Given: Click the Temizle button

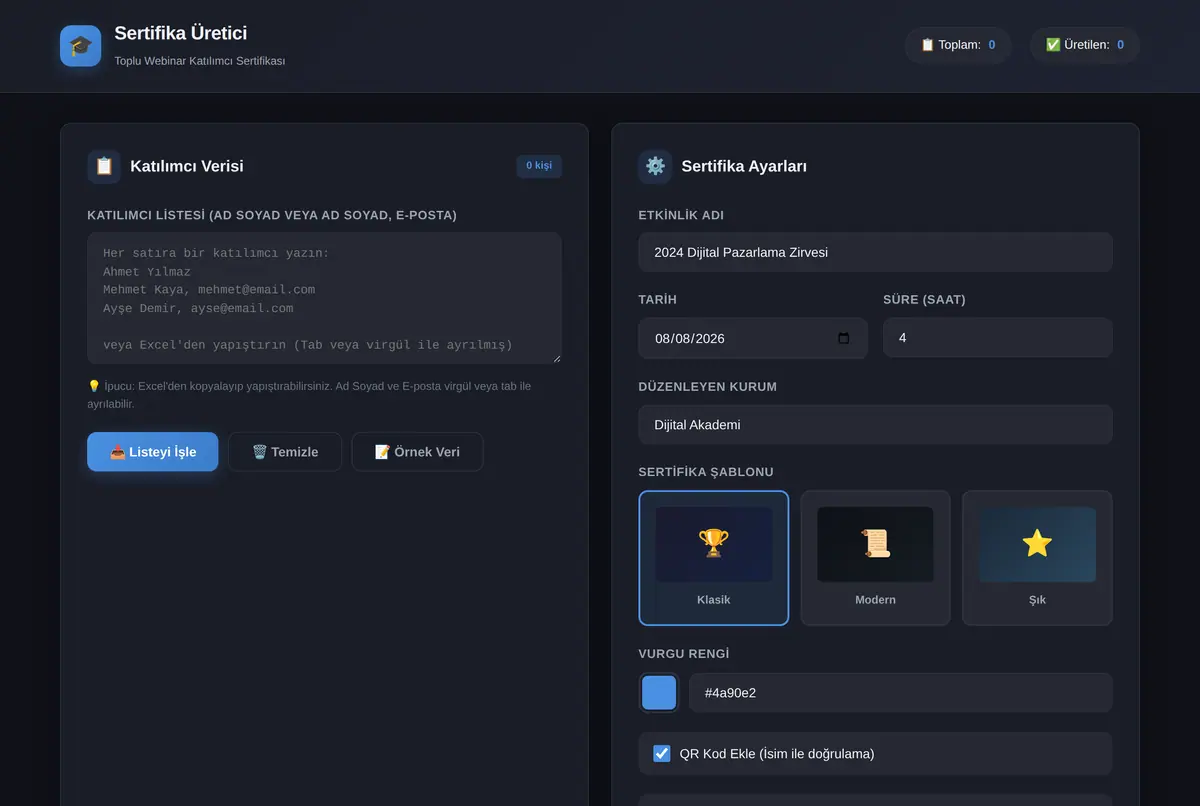Looking at the screenshot, I should pos(285,452).
